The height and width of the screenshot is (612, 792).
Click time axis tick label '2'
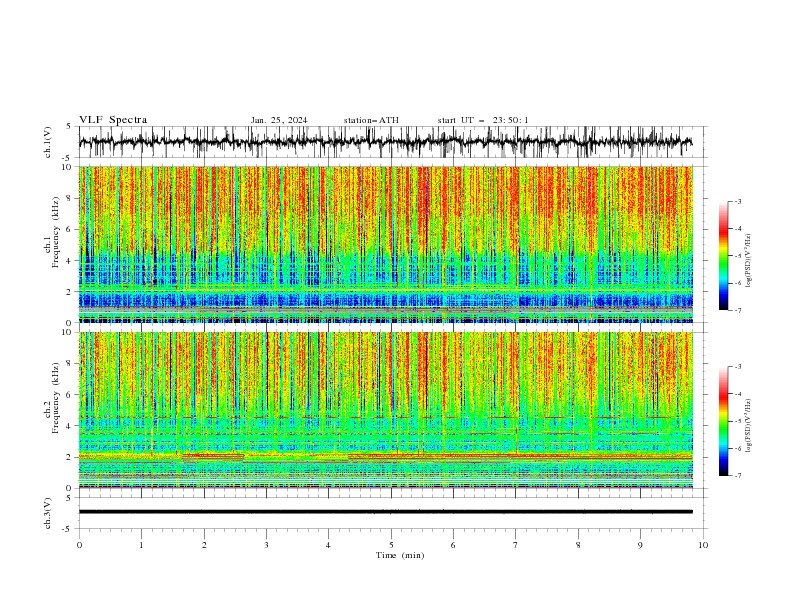[204, 545]
